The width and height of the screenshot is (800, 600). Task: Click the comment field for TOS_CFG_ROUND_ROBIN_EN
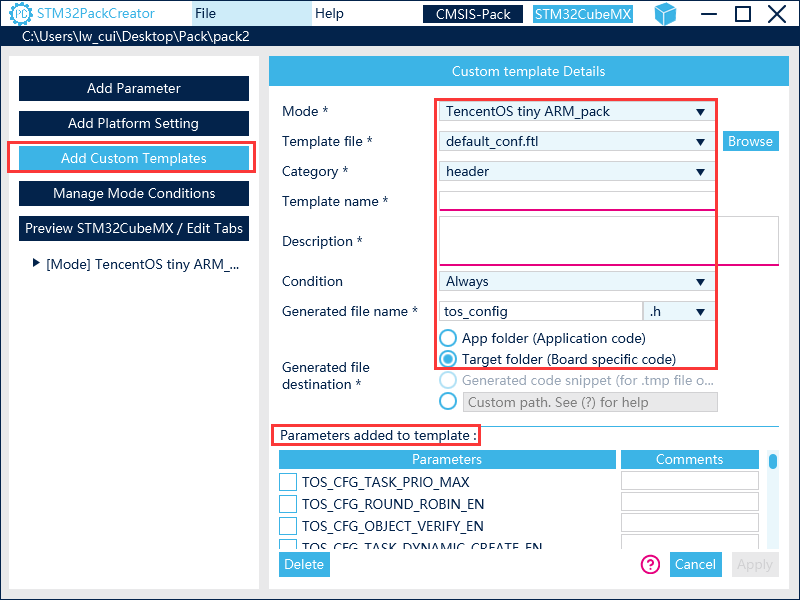pos(690,502)
